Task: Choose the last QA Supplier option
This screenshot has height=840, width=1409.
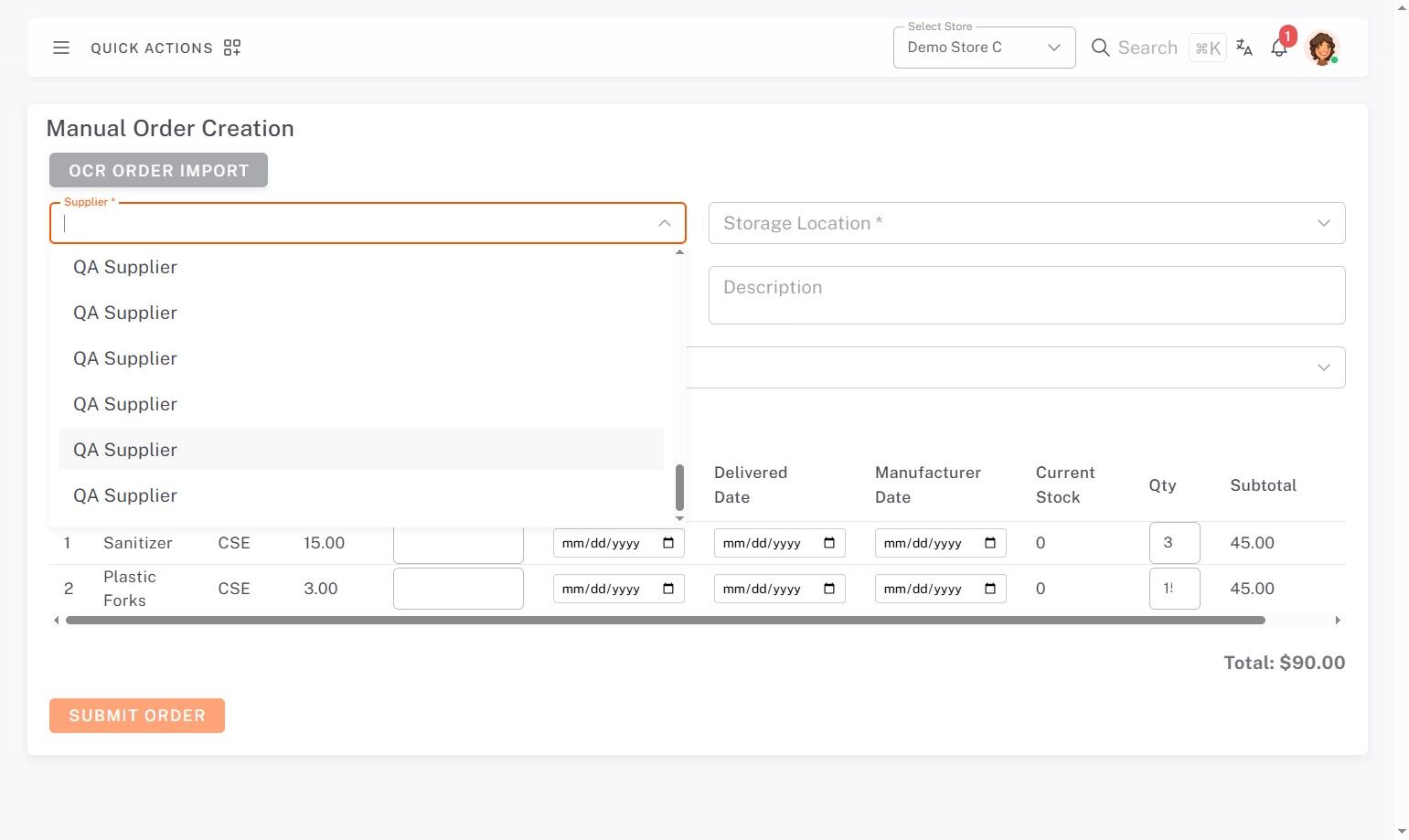Action: 125,495
